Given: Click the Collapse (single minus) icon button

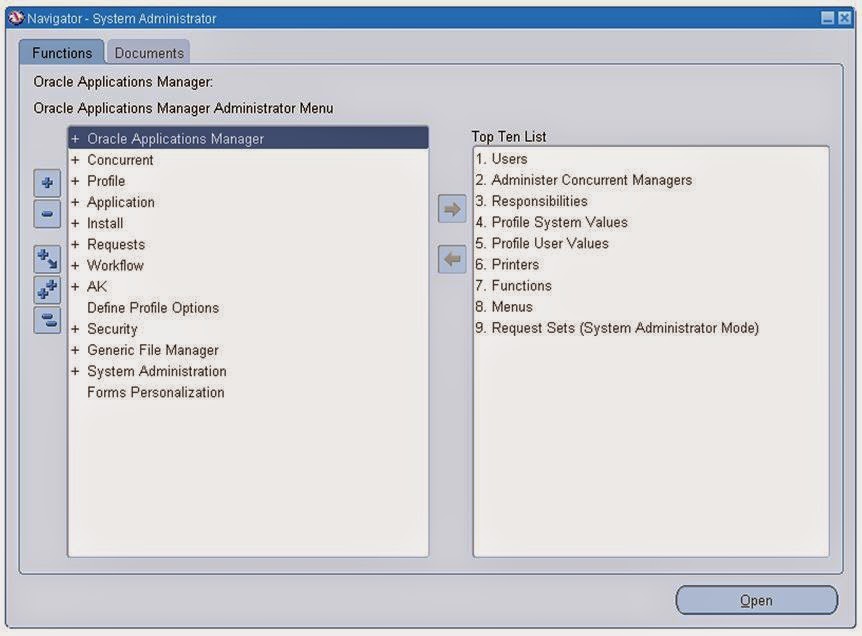Looking at the screenshot, I should click(x=47, y=214).
